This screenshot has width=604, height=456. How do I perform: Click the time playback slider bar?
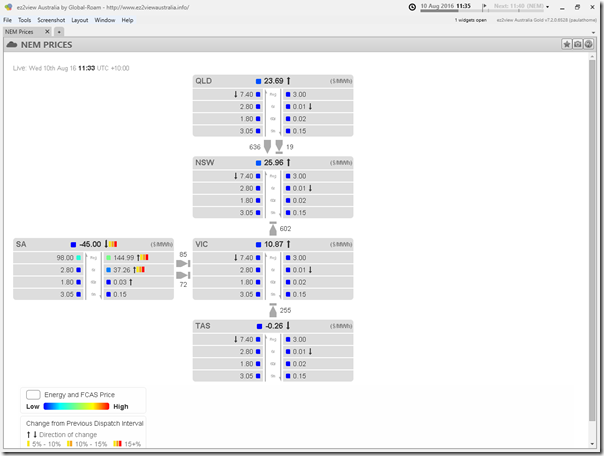(482, 11)
